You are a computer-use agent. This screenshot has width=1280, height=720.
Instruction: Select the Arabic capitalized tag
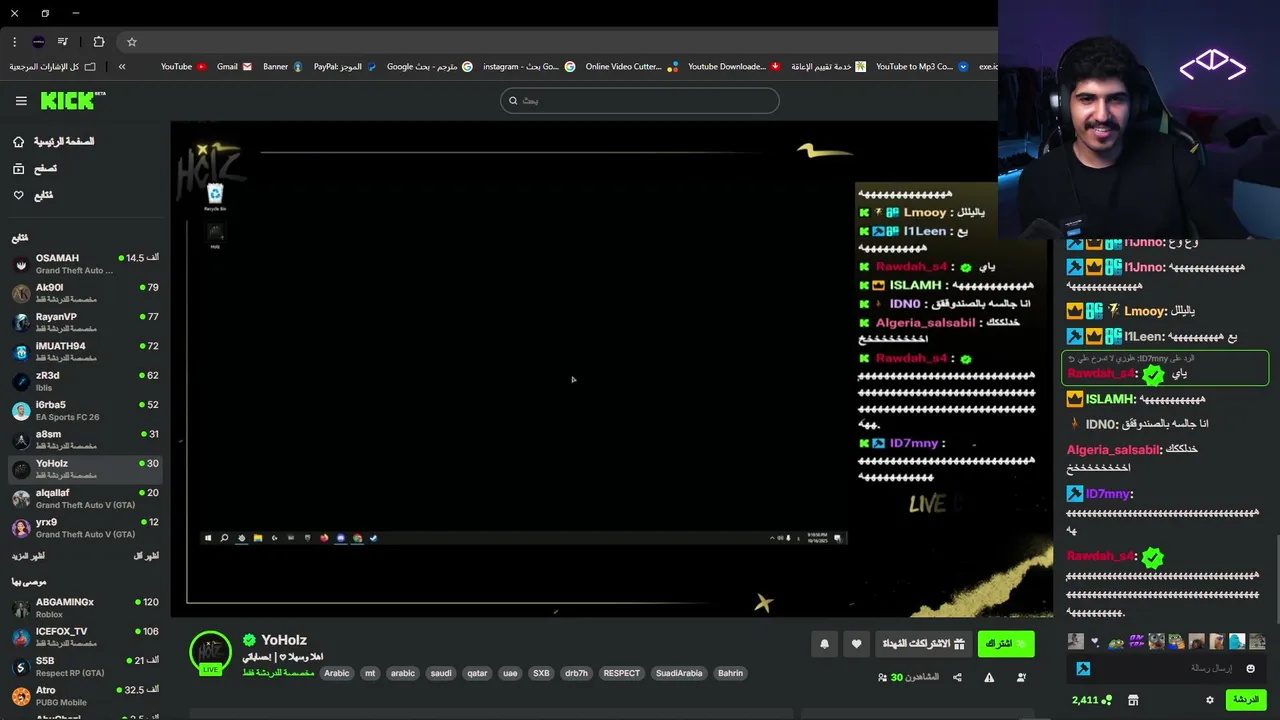pos(337,673)
